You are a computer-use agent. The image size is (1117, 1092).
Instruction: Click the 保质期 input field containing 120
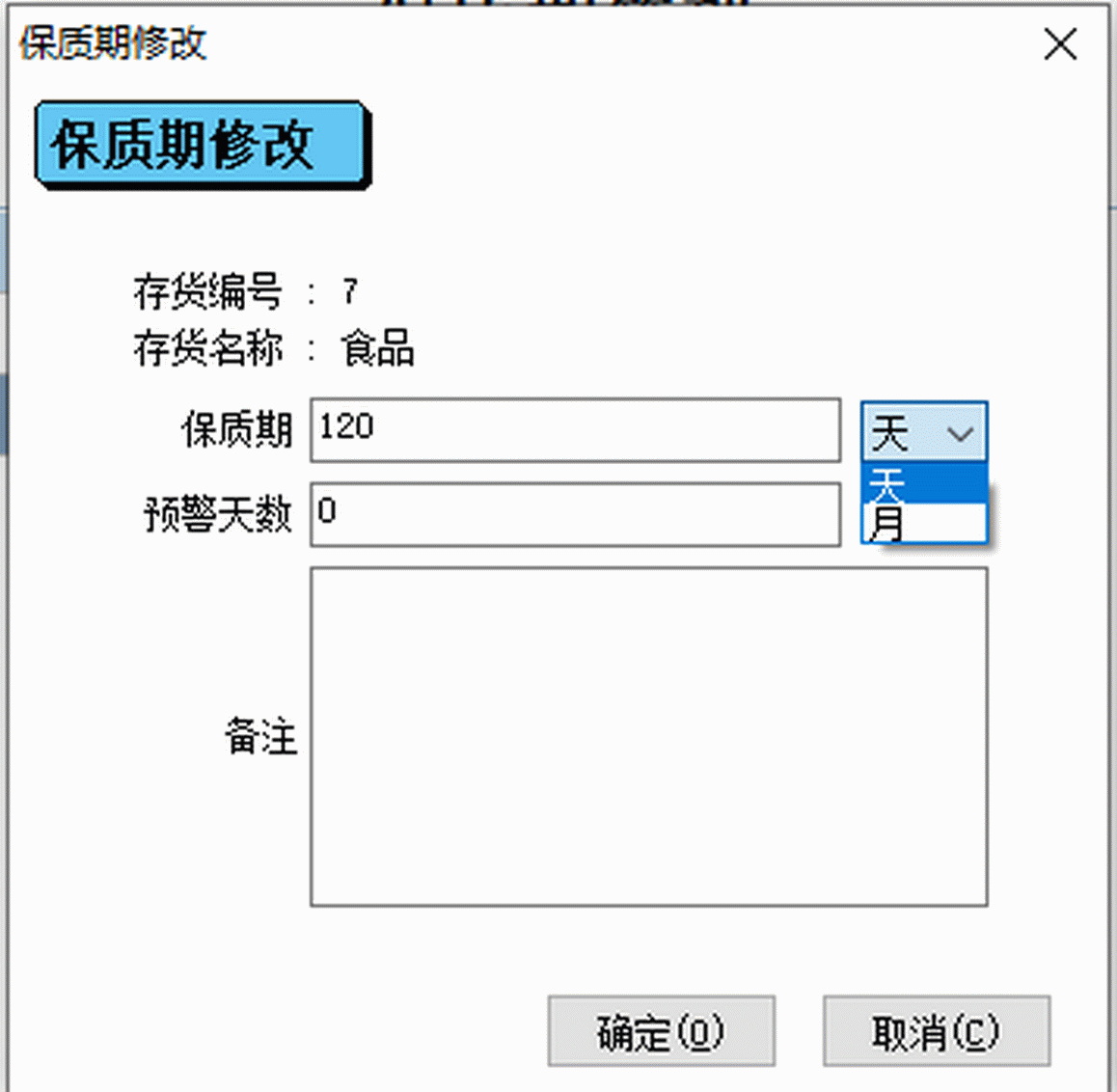tap(576, 430)
